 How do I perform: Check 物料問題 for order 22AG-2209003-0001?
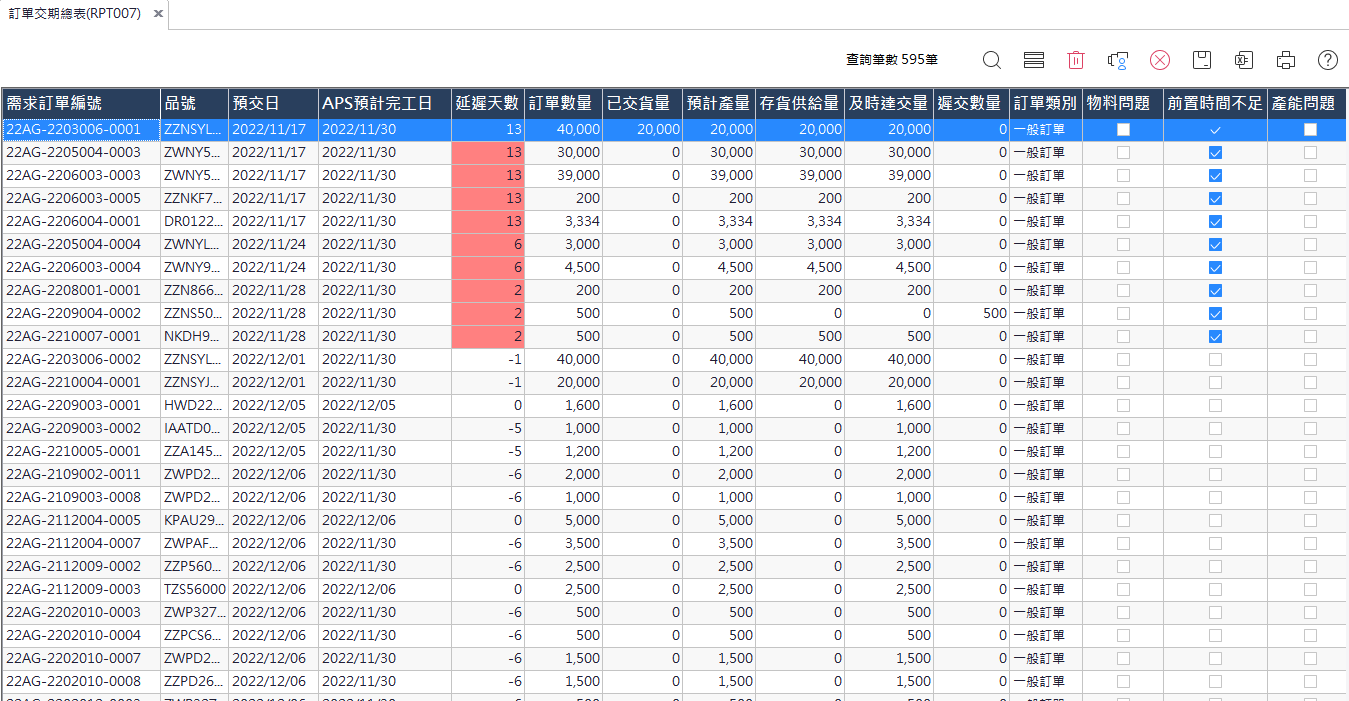1124,406
